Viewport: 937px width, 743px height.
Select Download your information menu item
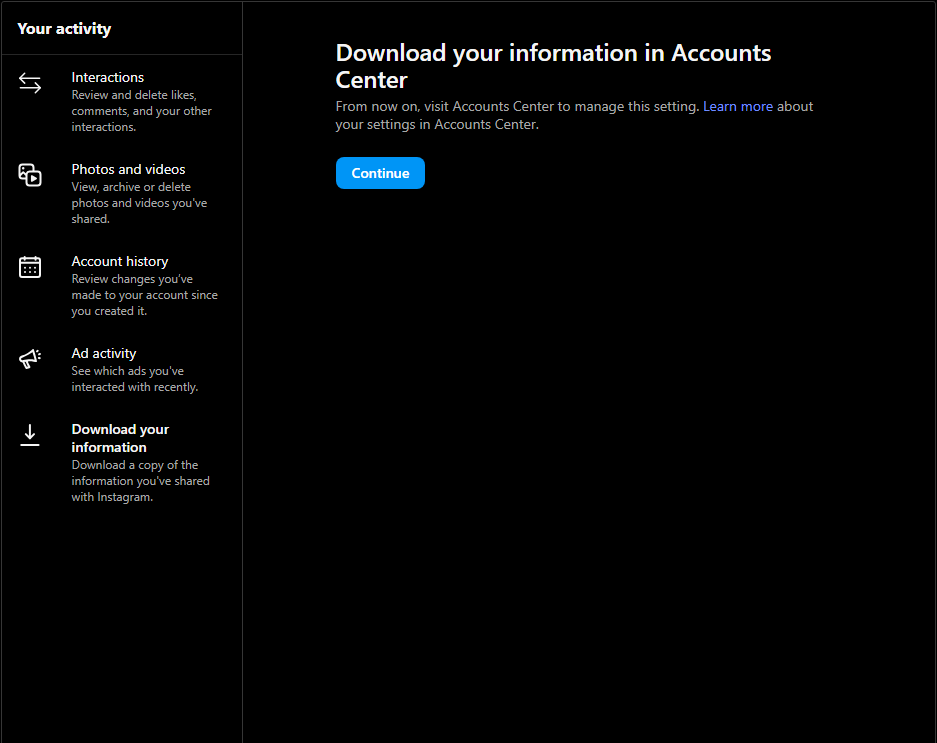pyautogui.click(x=122, y=463)
